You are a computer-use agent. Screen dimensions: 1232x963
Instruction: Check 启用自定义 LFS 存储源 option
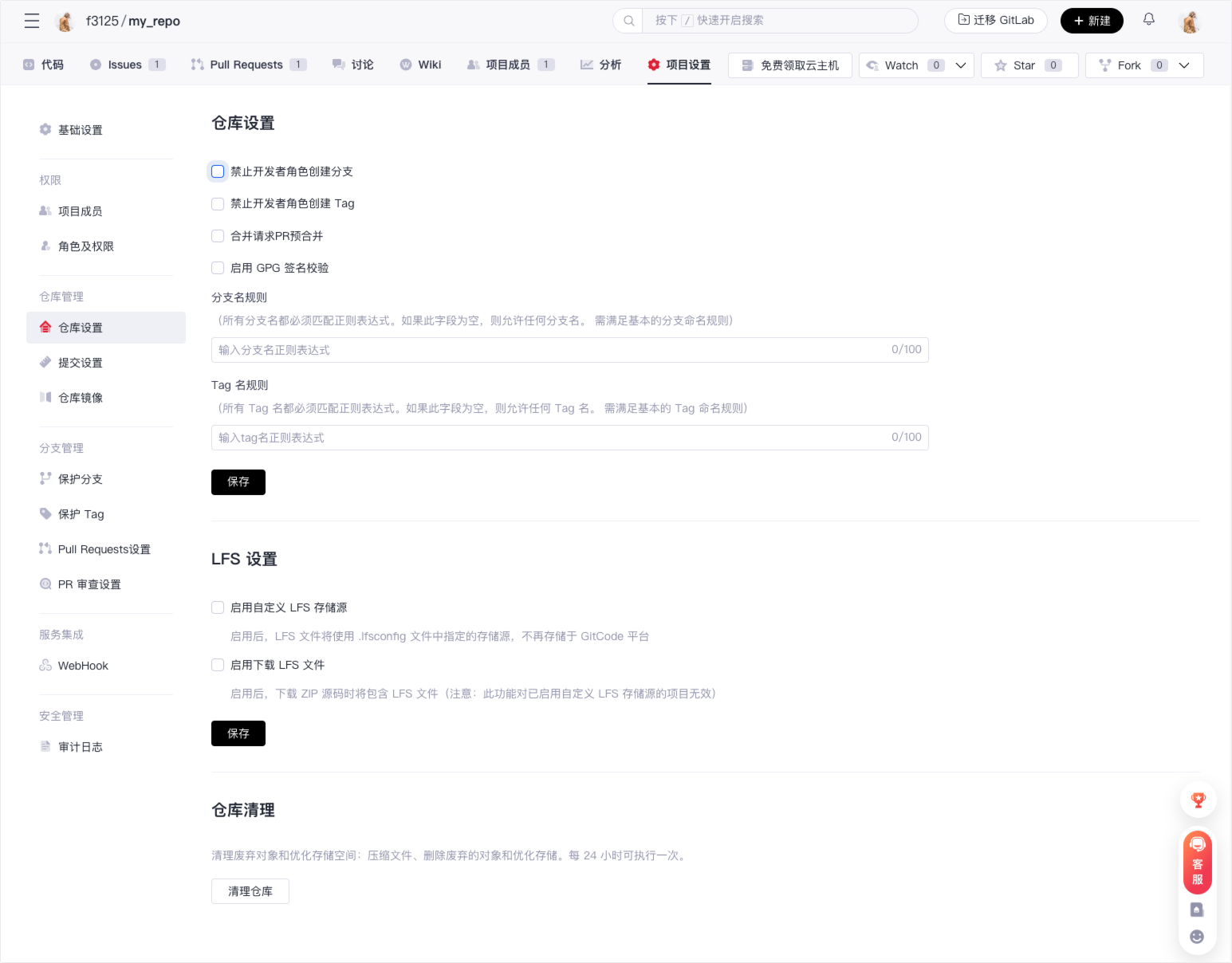[x=218, y=607]
